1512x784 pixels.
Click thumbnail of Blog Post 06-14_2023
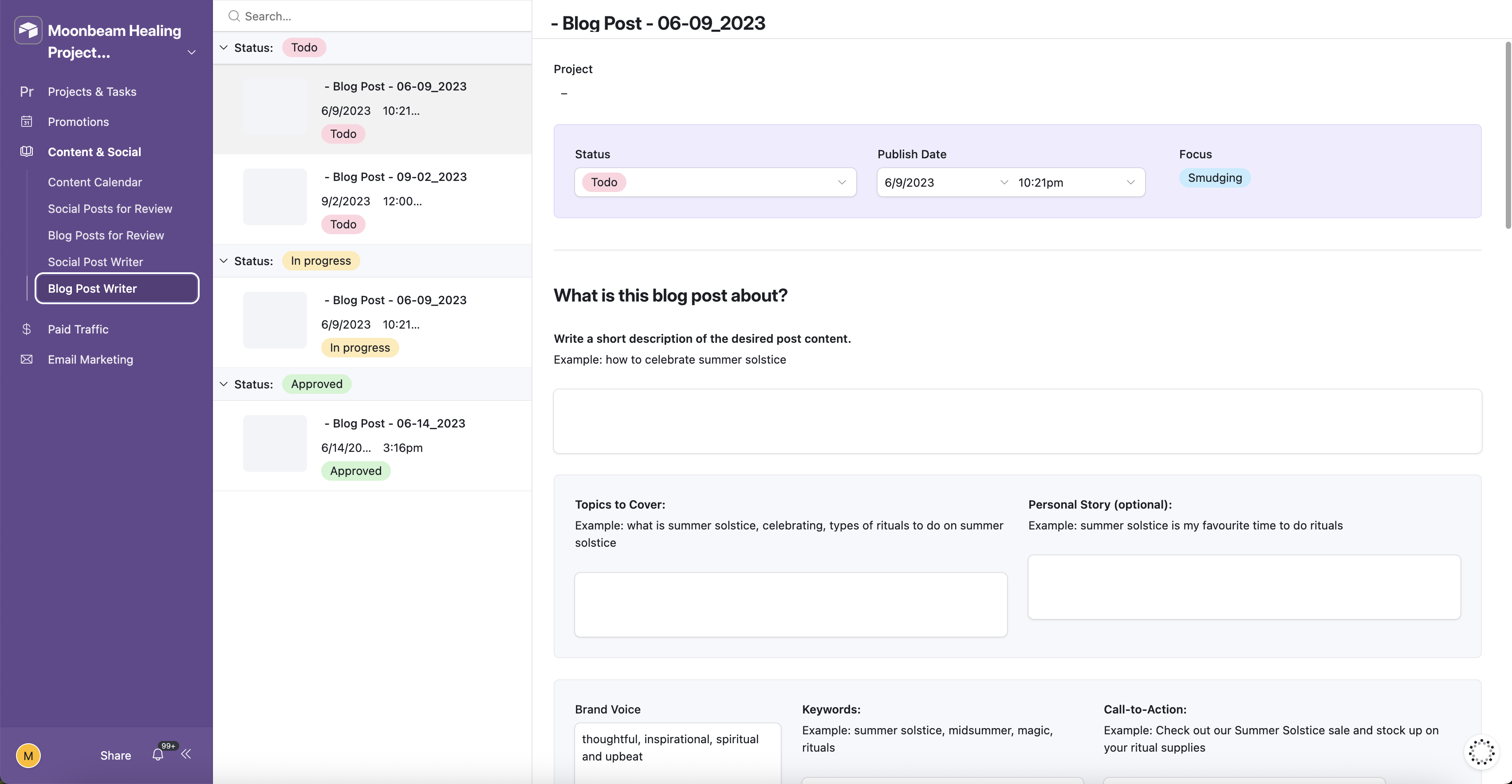coord(275,443)
